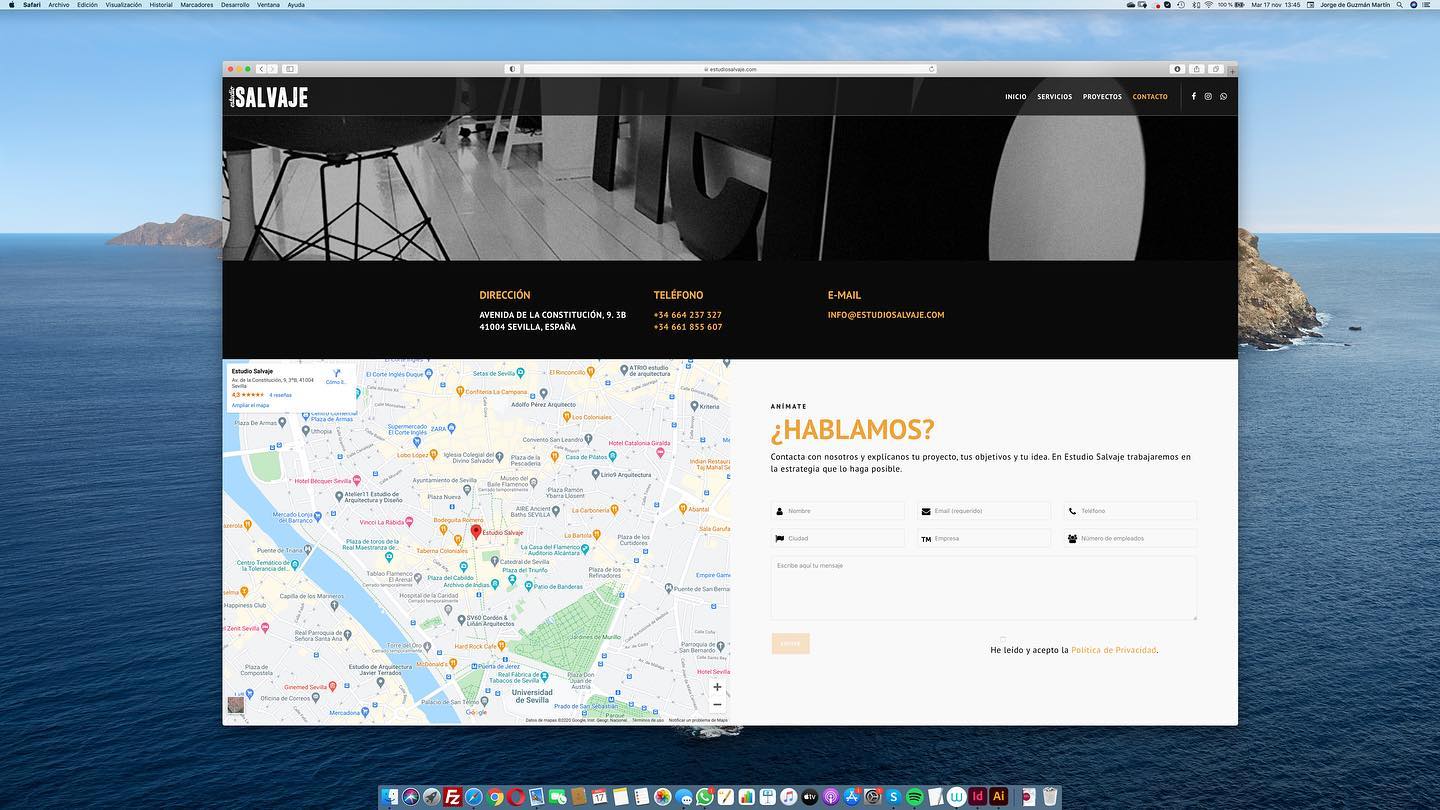The image size is (1440, 810).
Task: Go to INICIO in site navigation
Action: coord(1016,97)
